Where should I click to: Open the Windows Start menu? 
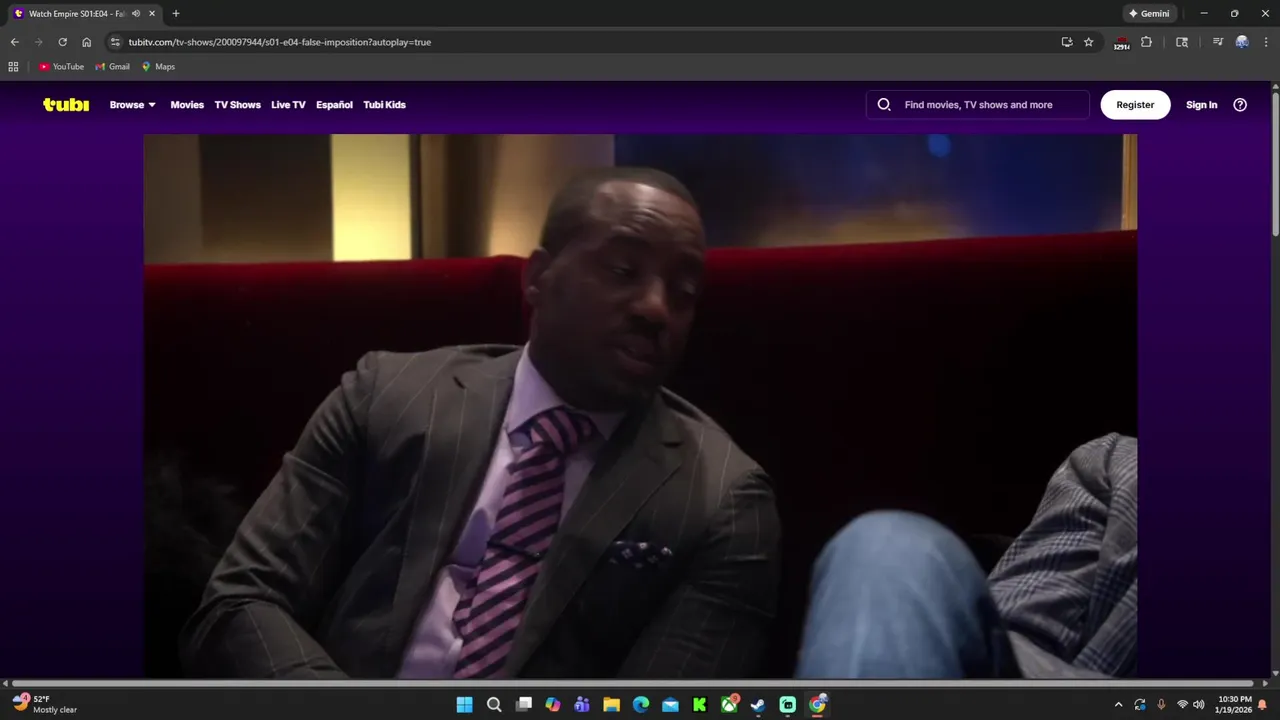tap(465, 705)
